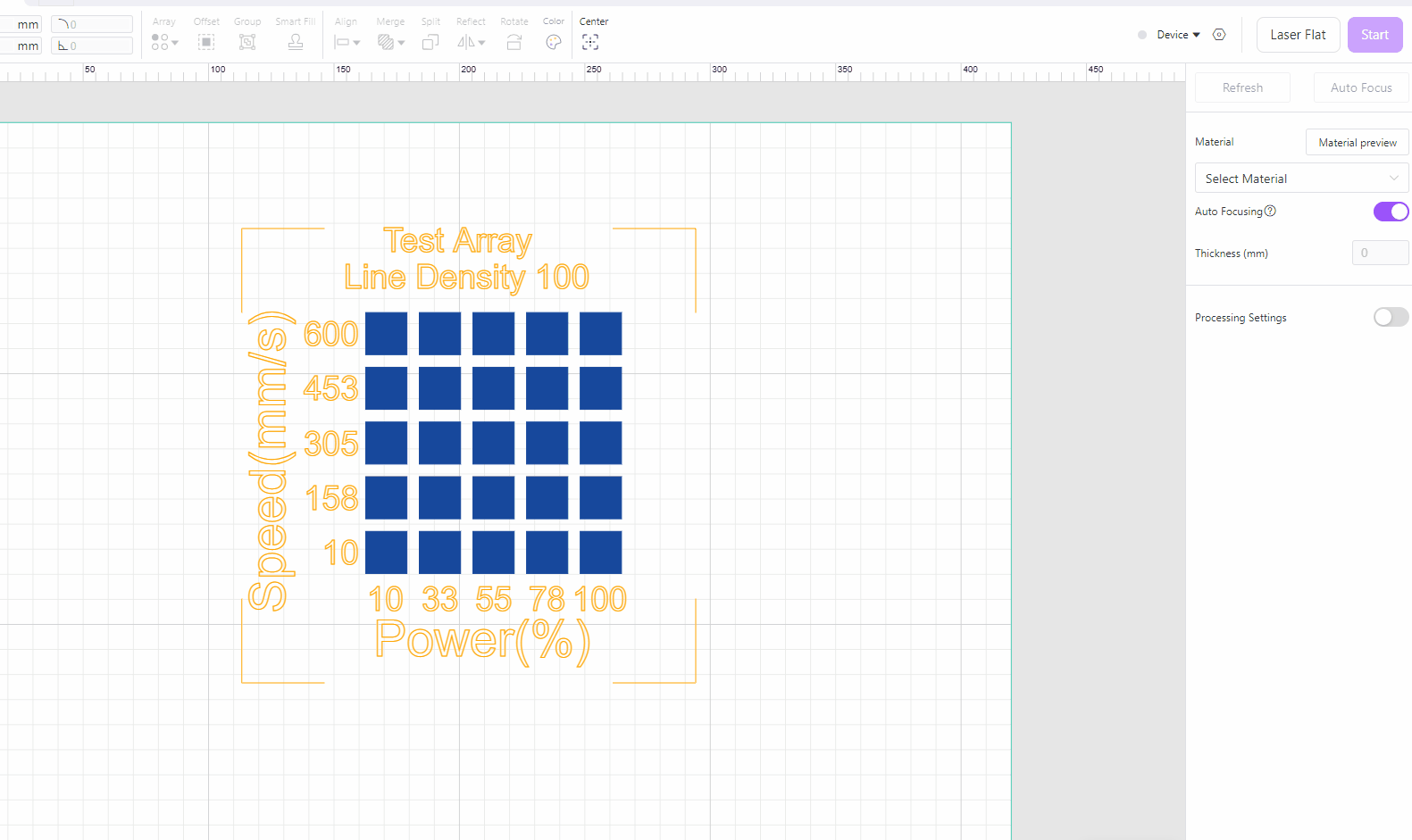The height and width of the screenshot is (840, 1412).
Task: Click the Start button
Action: [x=1374, y=35]
